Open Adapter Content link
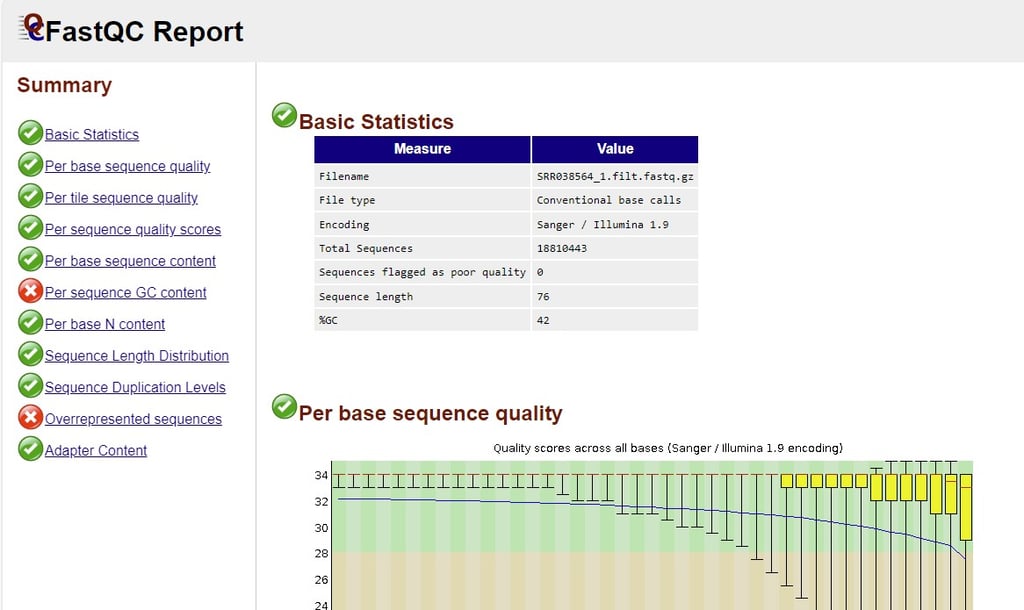This screenshot has height=610, width=1024. [95, 450]
